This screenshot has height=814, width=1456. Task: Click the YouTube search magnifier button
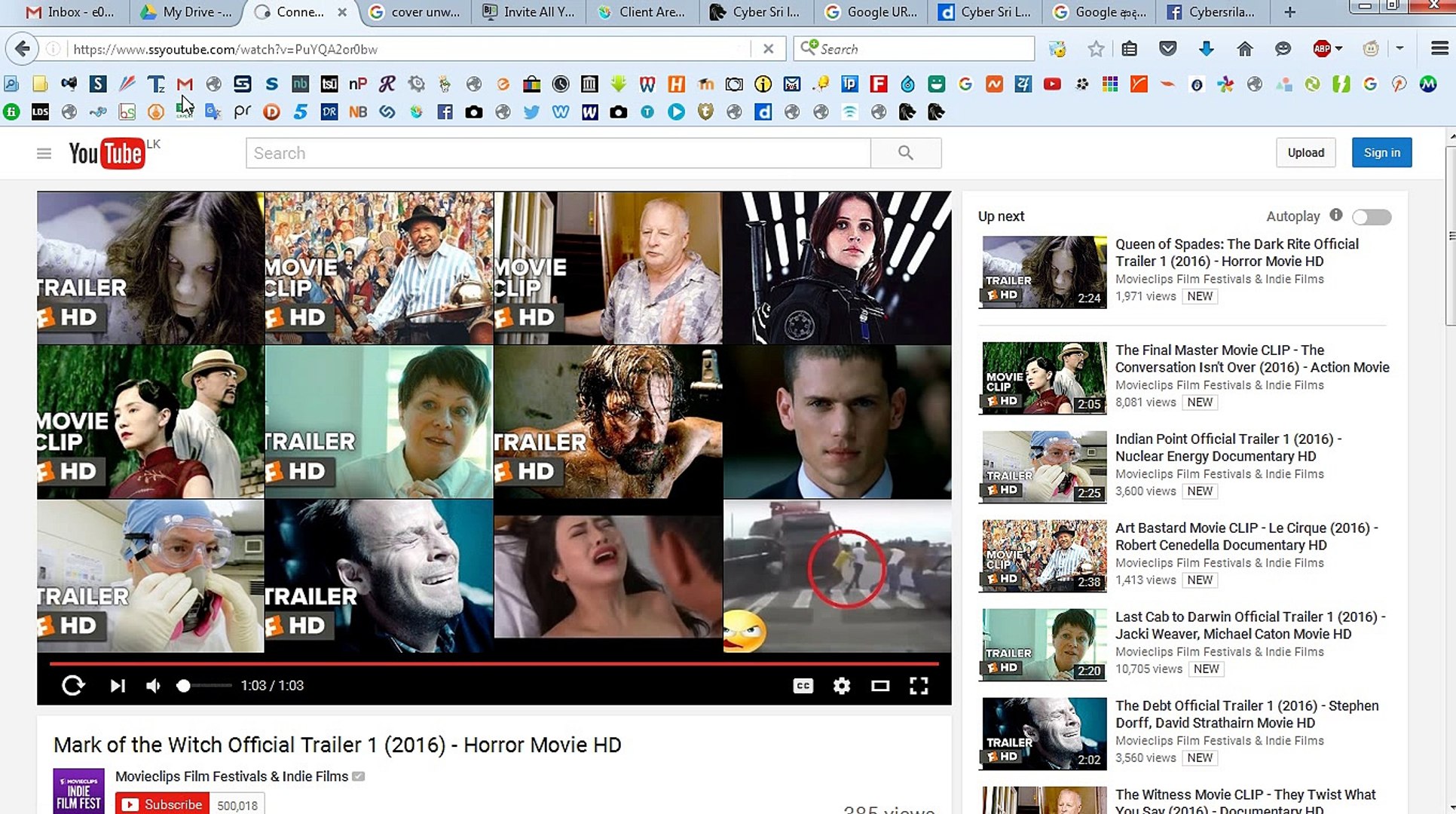click(905, 153)
